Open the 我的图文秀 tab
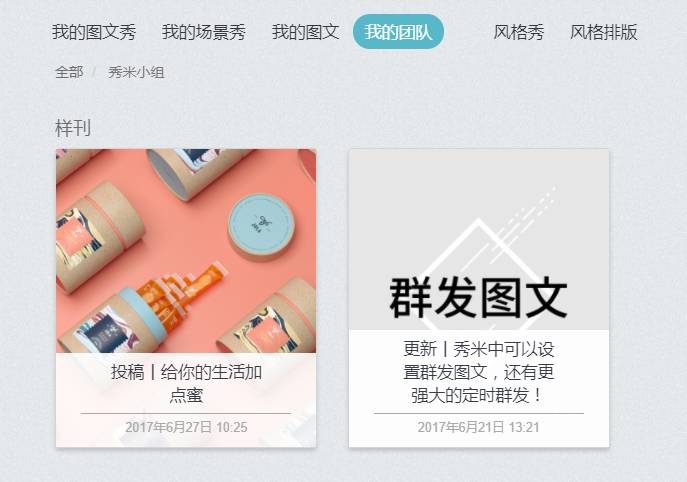The height and width of the screenshot is (482, 687). (94, 32)
